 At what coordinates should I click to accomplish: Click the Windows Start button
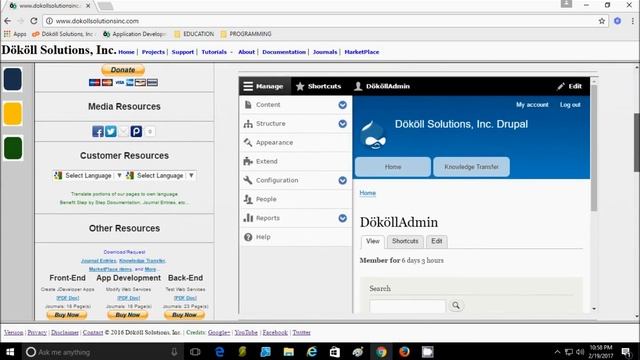[10, 351]
